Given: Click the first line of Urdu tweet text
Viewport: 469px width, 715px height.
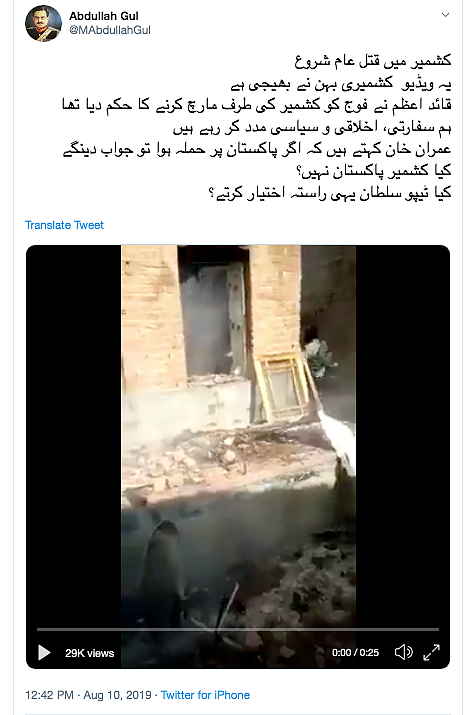Looking at the screenshot, I should [373, 61].
